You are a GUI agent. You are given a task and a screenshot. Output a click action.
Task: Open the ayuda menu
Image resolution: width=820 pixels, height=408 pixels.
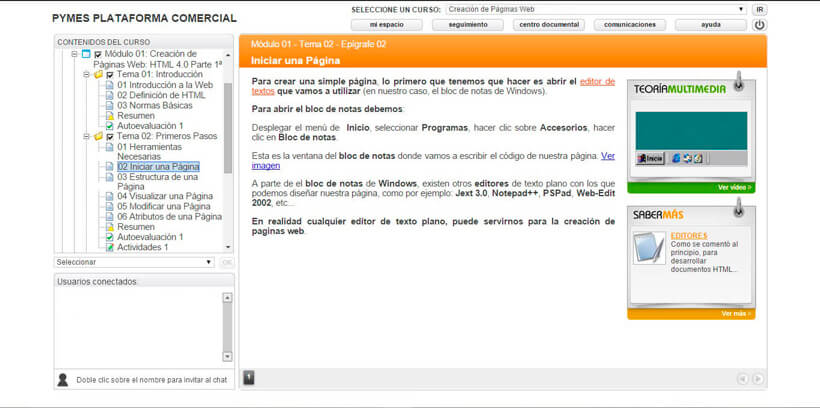(711, 25)
